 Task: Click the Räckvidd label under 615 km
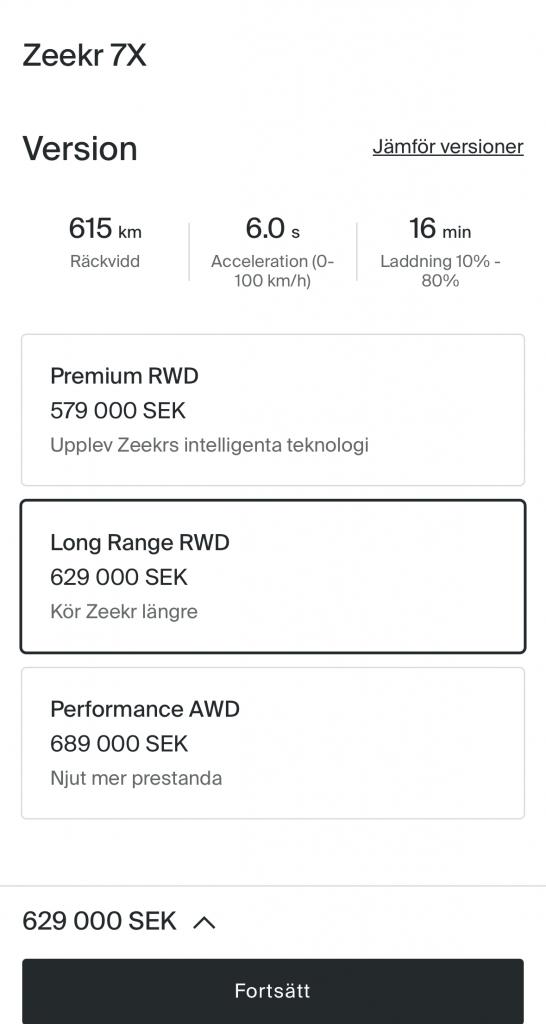point(105,262)
